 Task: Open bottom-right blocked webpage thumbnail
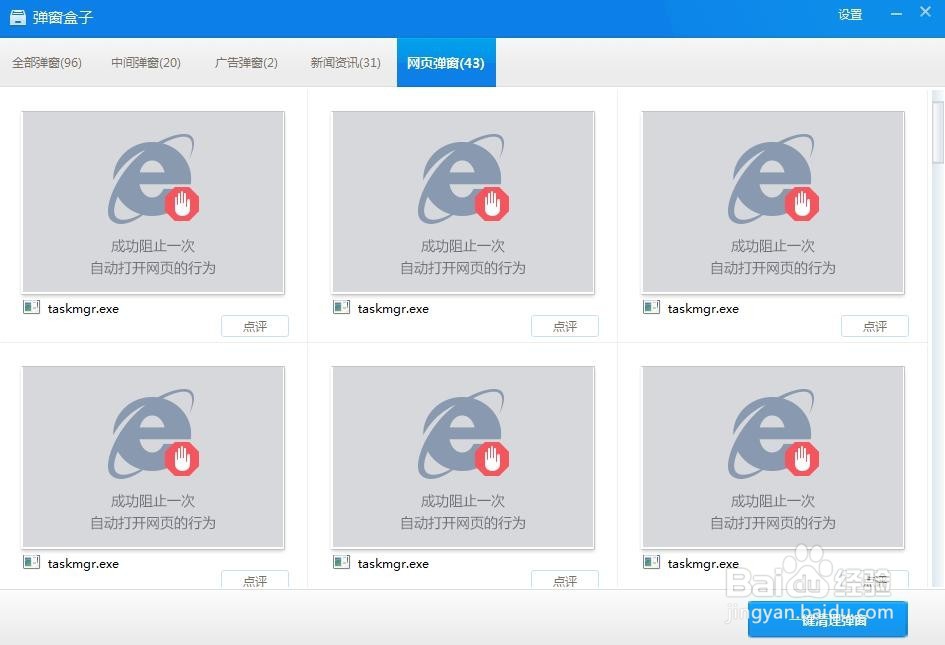pyautogui.click(x=773, y=457)
